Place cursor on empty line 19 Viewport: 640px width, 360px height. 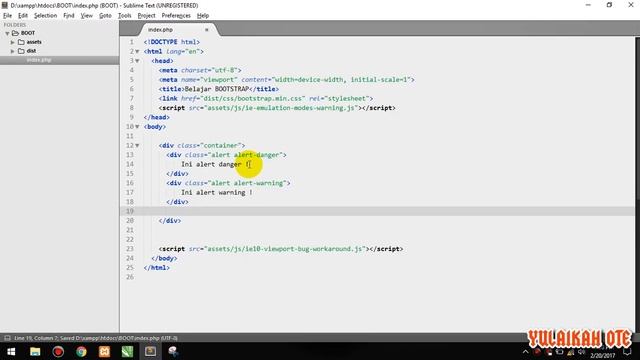[377, 211]
